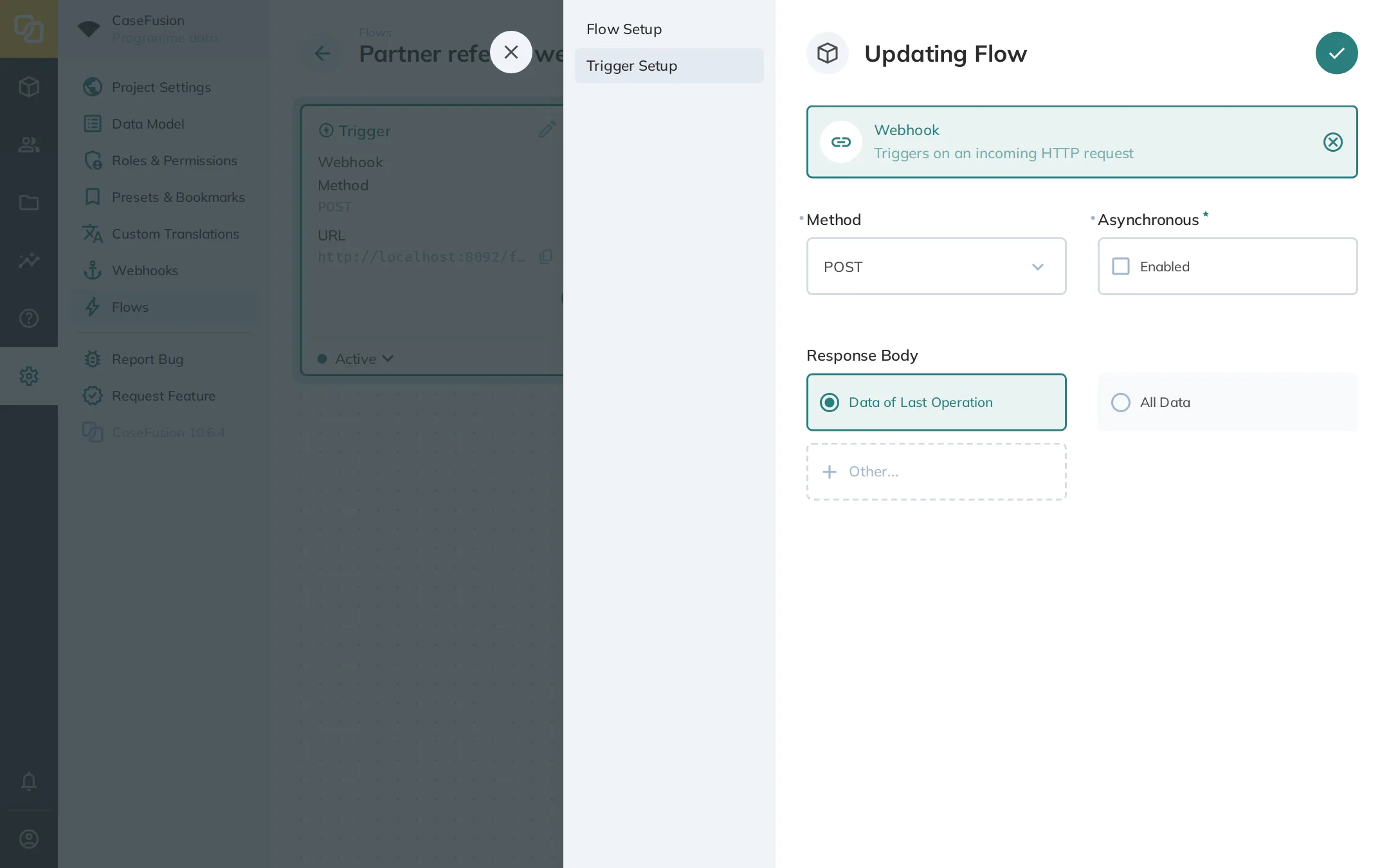
Task: Open notifications bell icon
Action: 29,781
